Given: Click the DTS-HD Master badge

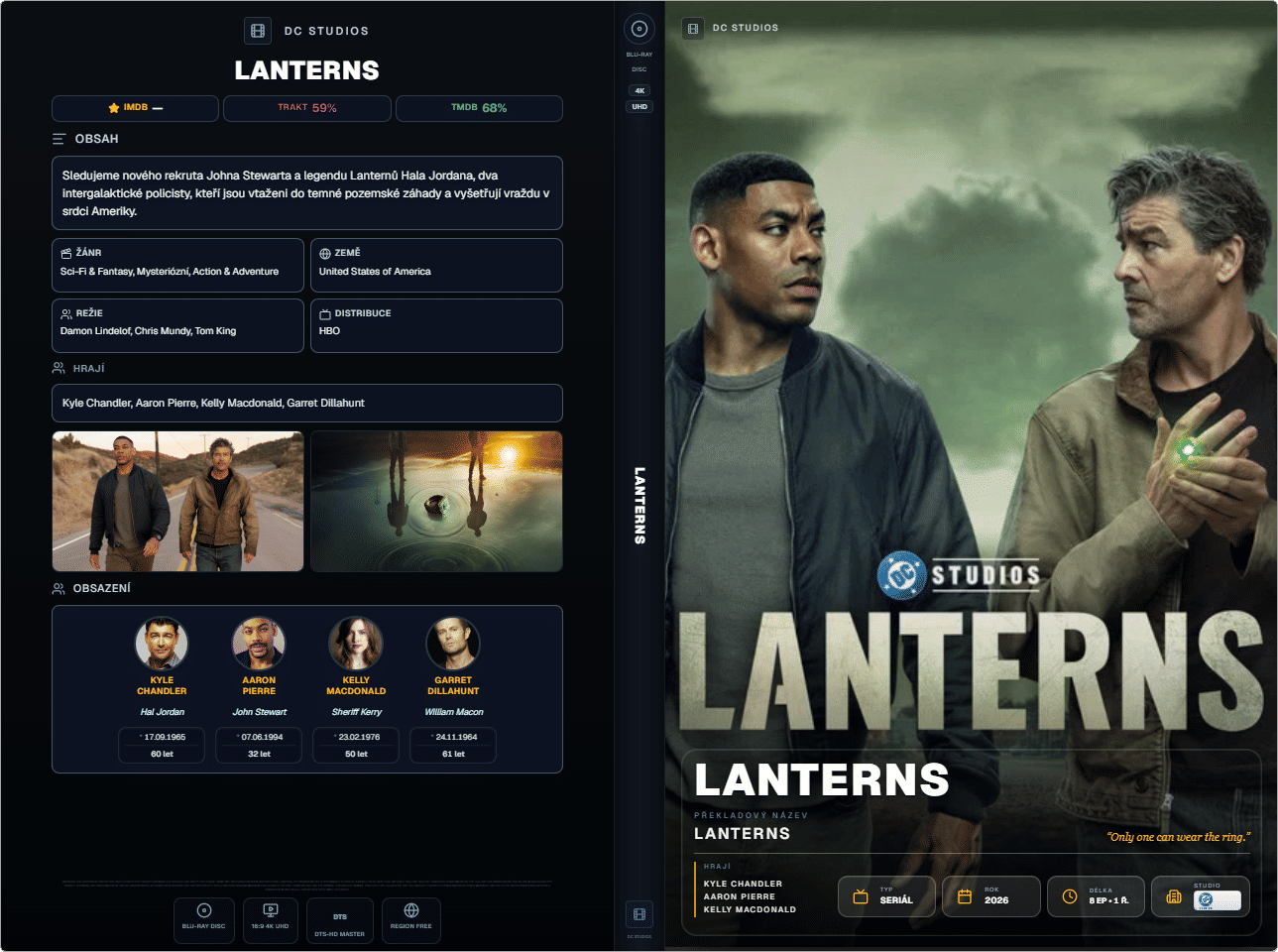Looking at the screenshot, I should (x=340, y=920).
